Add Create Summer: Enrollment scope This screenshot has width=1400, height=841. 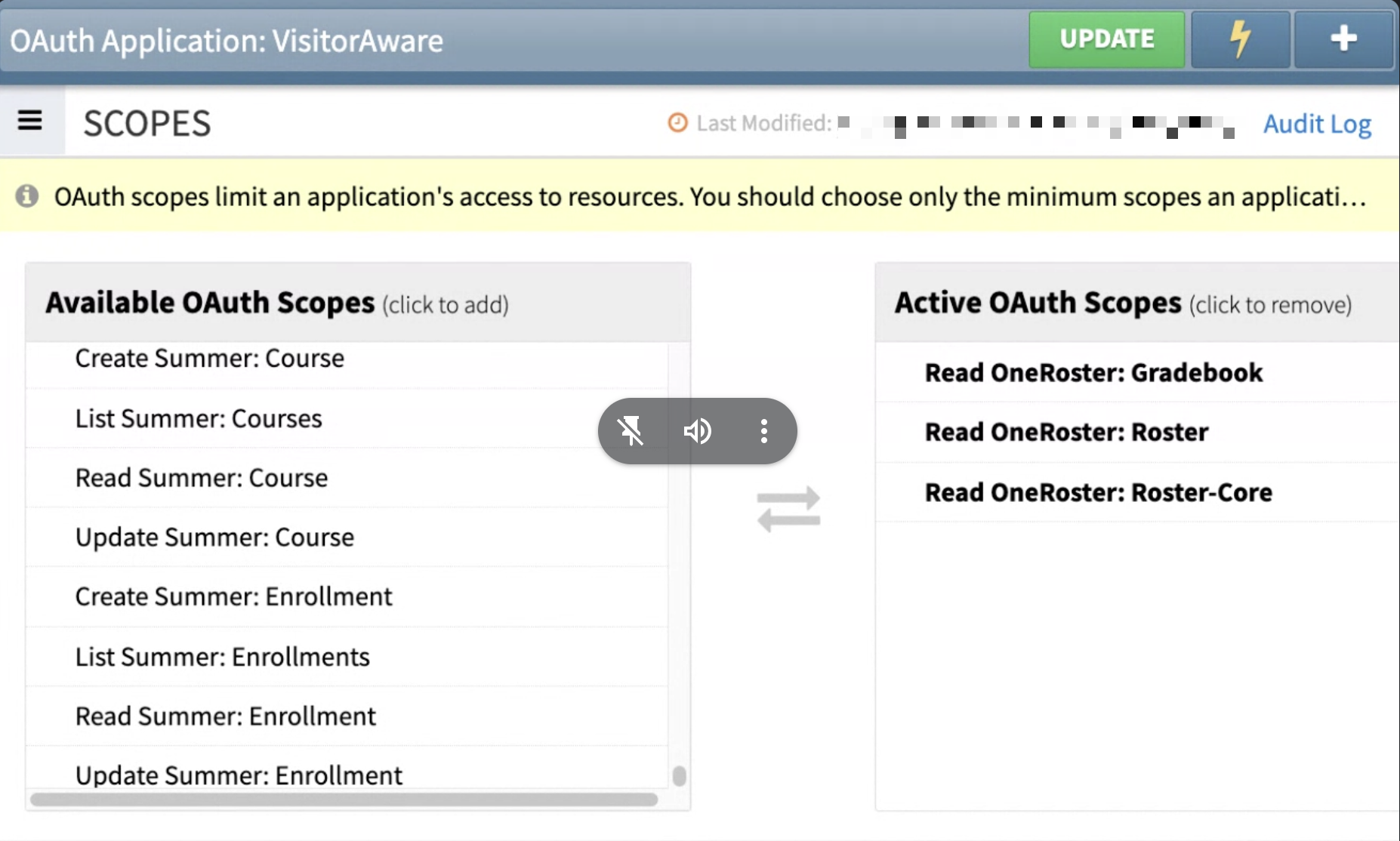[347, 597]
